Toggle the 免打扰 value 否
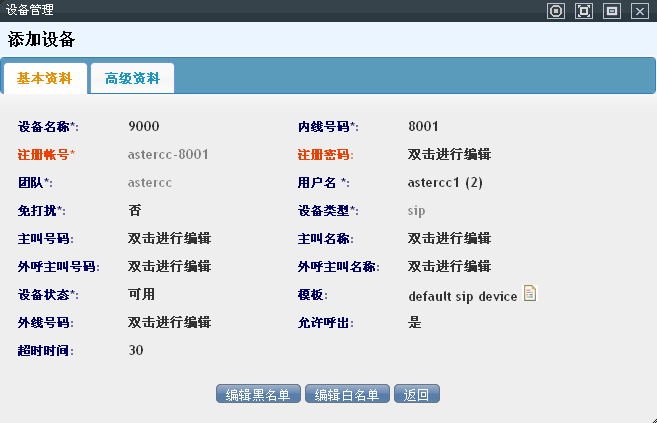Viewport: 657px width, 423px height. pos(135,211)
